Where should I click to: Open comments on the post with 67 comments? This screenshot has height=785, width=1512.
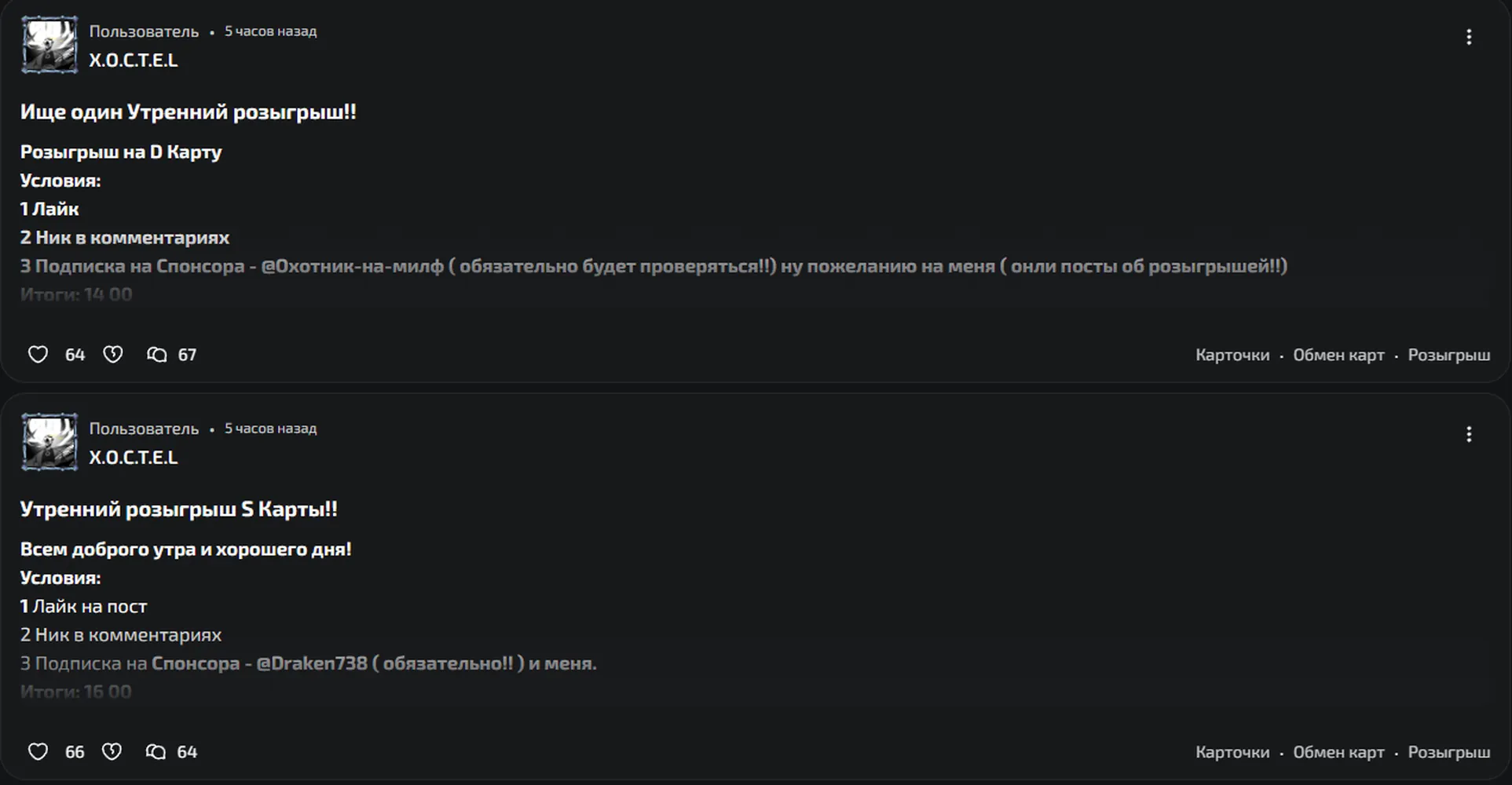pyautogui.click(x=156, y=355)
